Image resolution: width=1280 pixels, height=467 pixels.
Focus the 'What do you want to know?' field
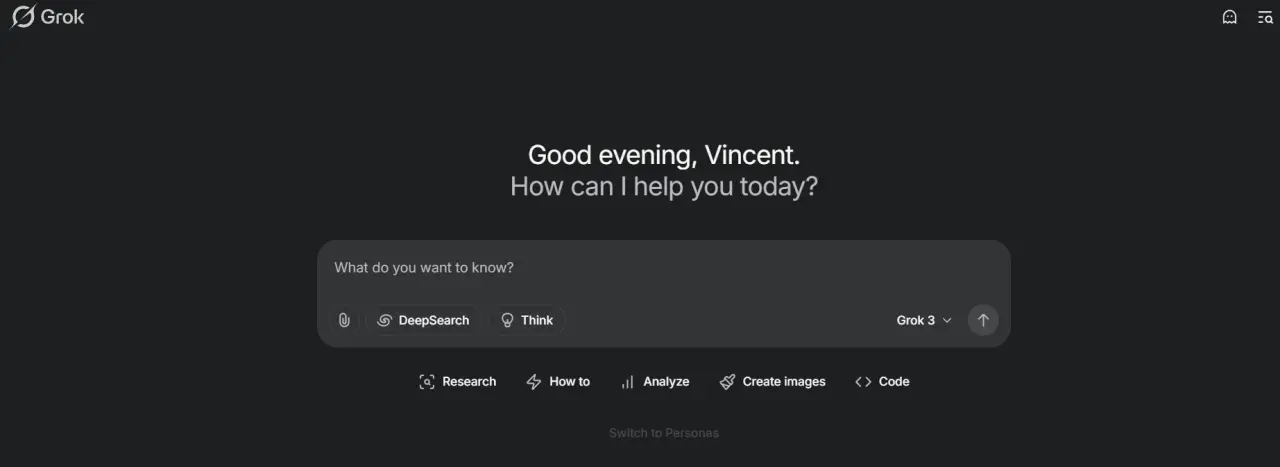[663, 268]
